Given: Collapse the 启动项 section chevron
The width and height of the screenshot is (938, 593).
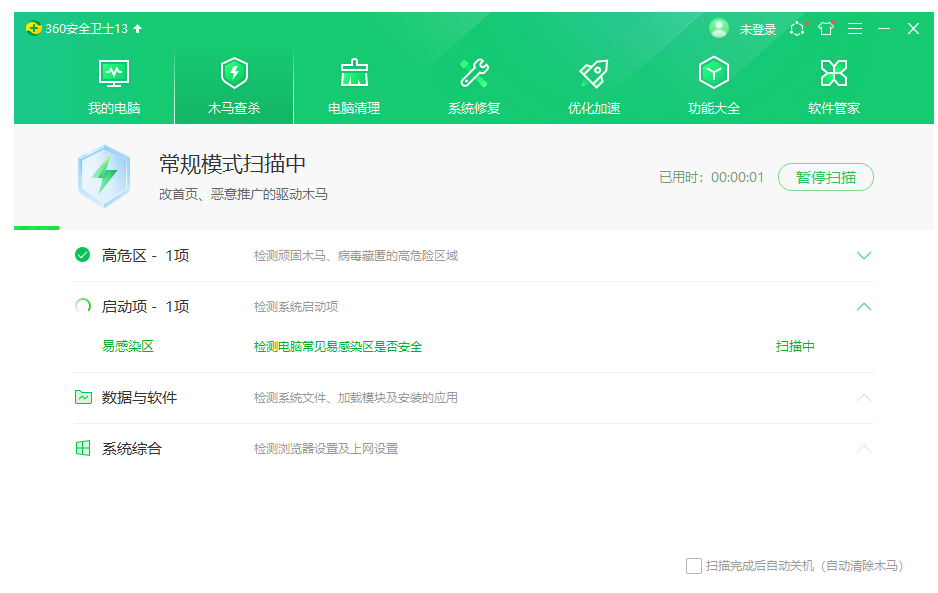Looking at the screenshot, I should 864,307.
